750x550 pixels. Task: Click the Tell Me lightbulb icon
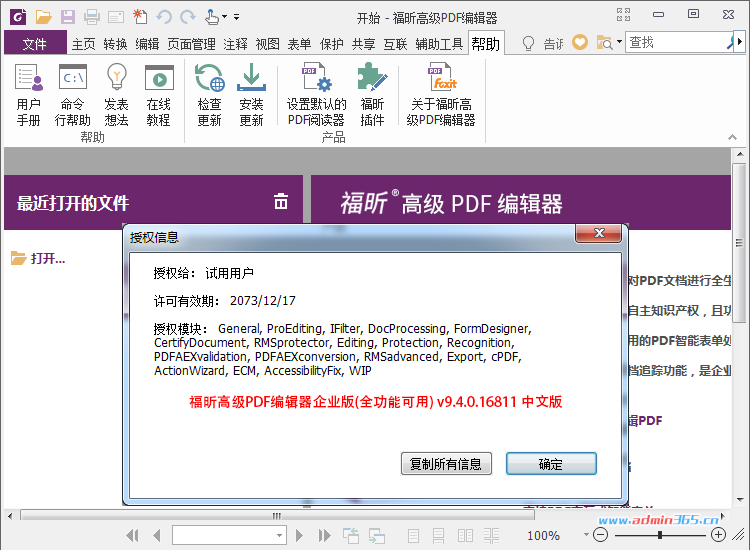click(528, 44)
